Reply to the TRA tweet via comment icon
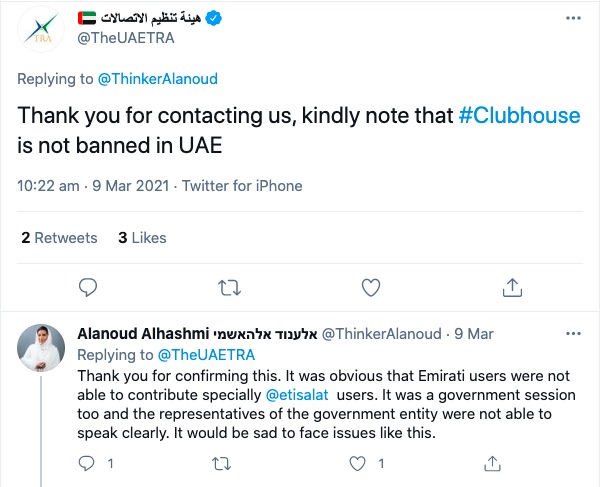 coord(88,287)
